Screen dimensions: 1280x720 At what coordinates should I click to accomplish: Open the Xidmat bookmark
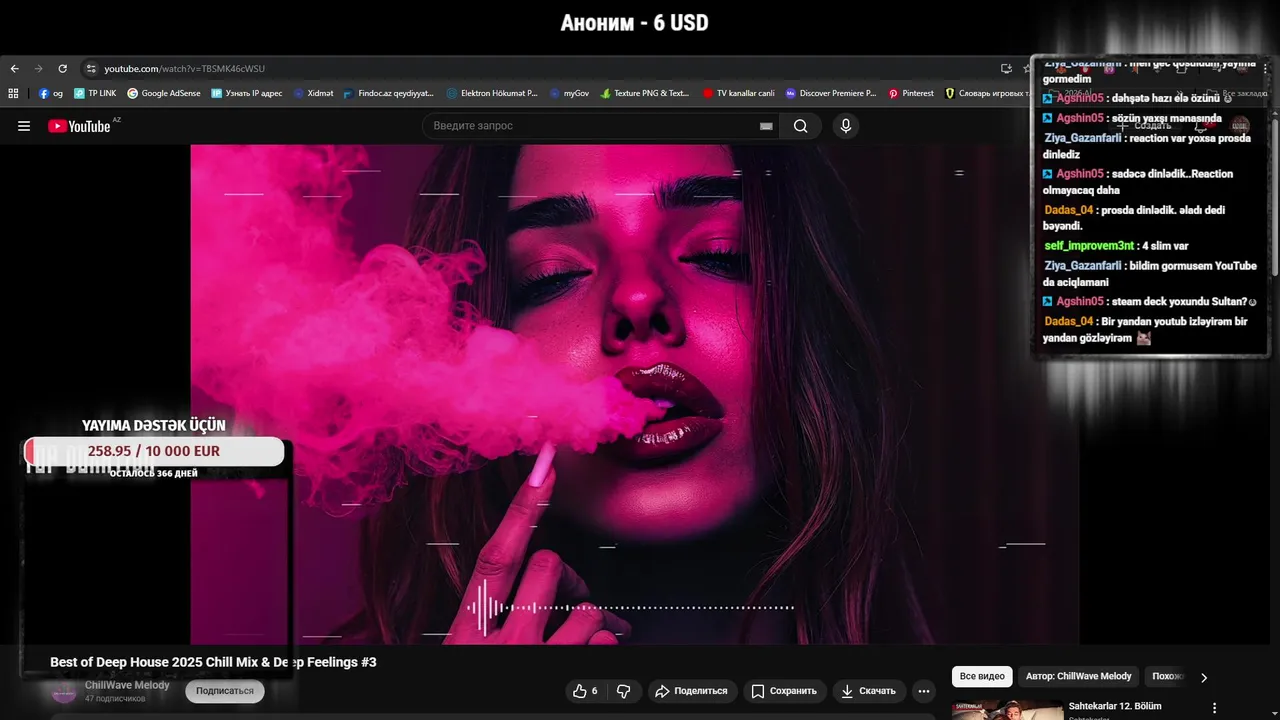coord(313,93)
